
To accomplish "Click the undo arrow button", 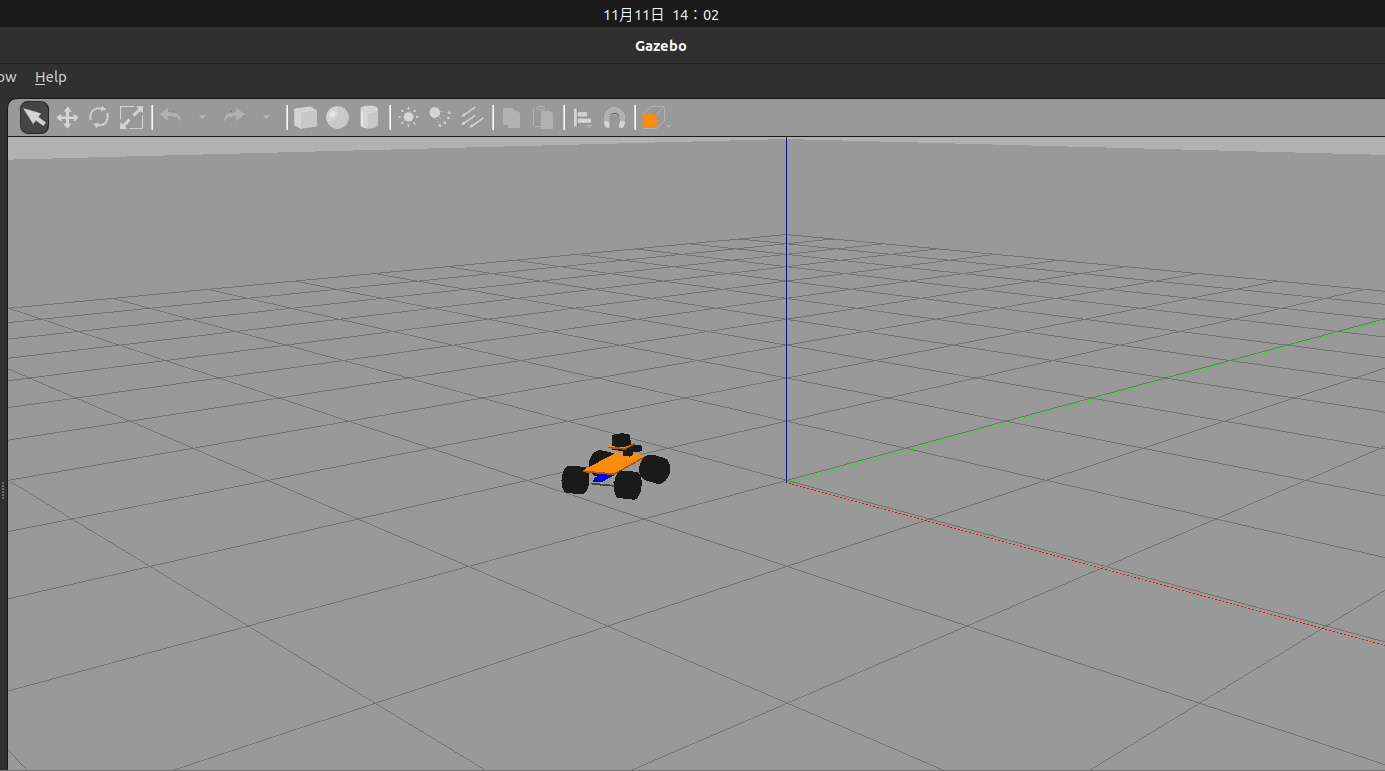I will pyautogui.click(x=171, y=117).
